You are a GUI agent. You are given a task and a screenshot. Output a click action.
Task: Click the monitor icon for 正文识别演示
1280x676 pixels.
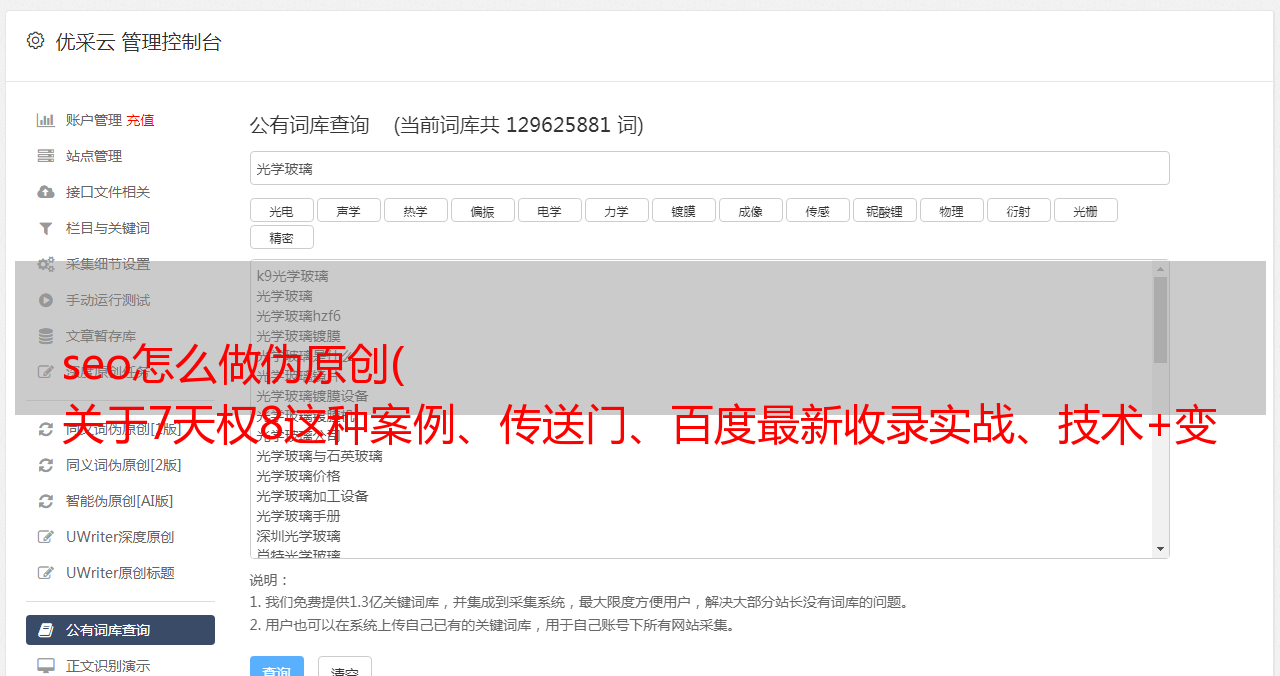coord(45,666)
